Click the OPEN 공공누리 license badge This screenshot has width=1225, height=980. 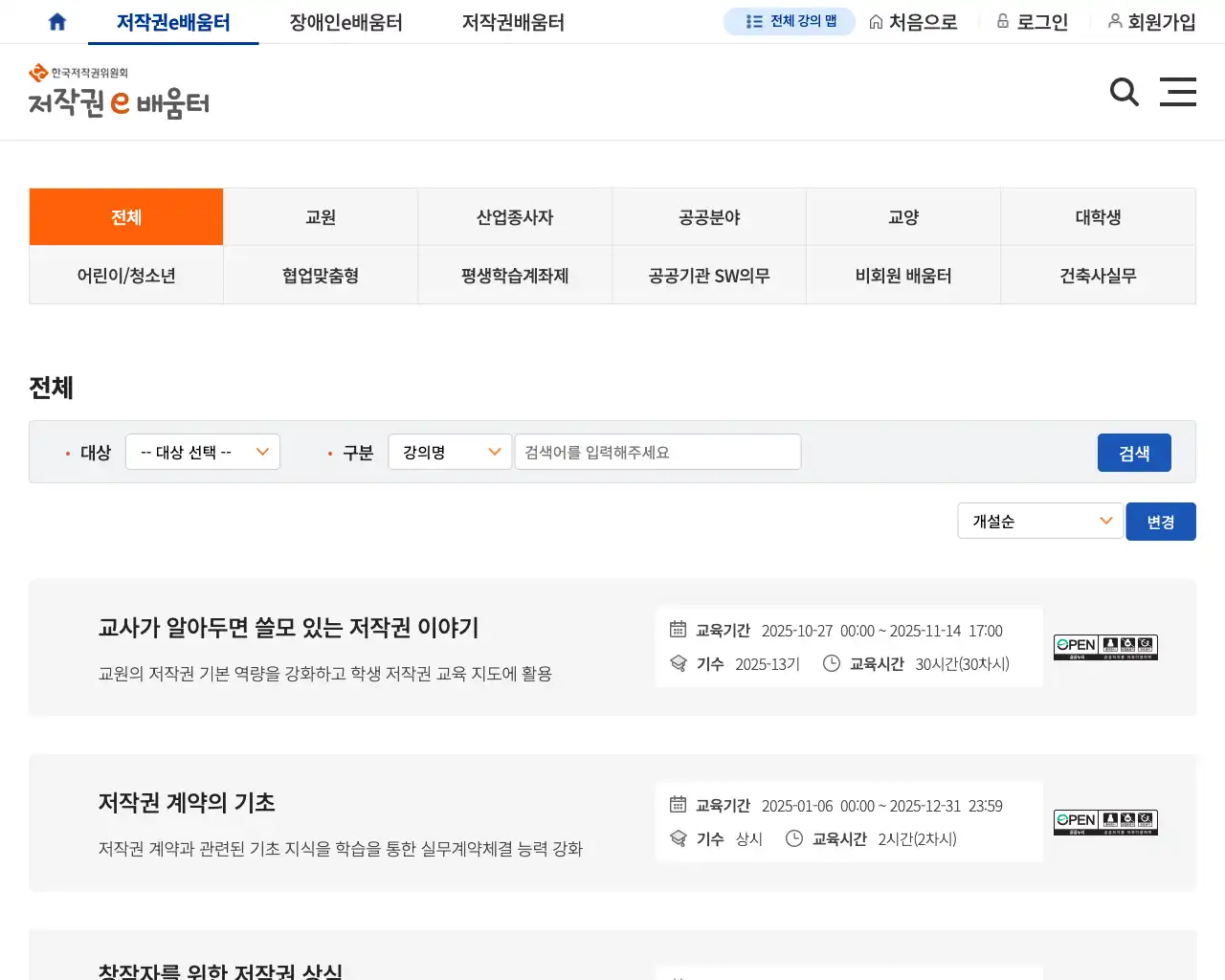pyautogui.click(x=1105, y=821)
